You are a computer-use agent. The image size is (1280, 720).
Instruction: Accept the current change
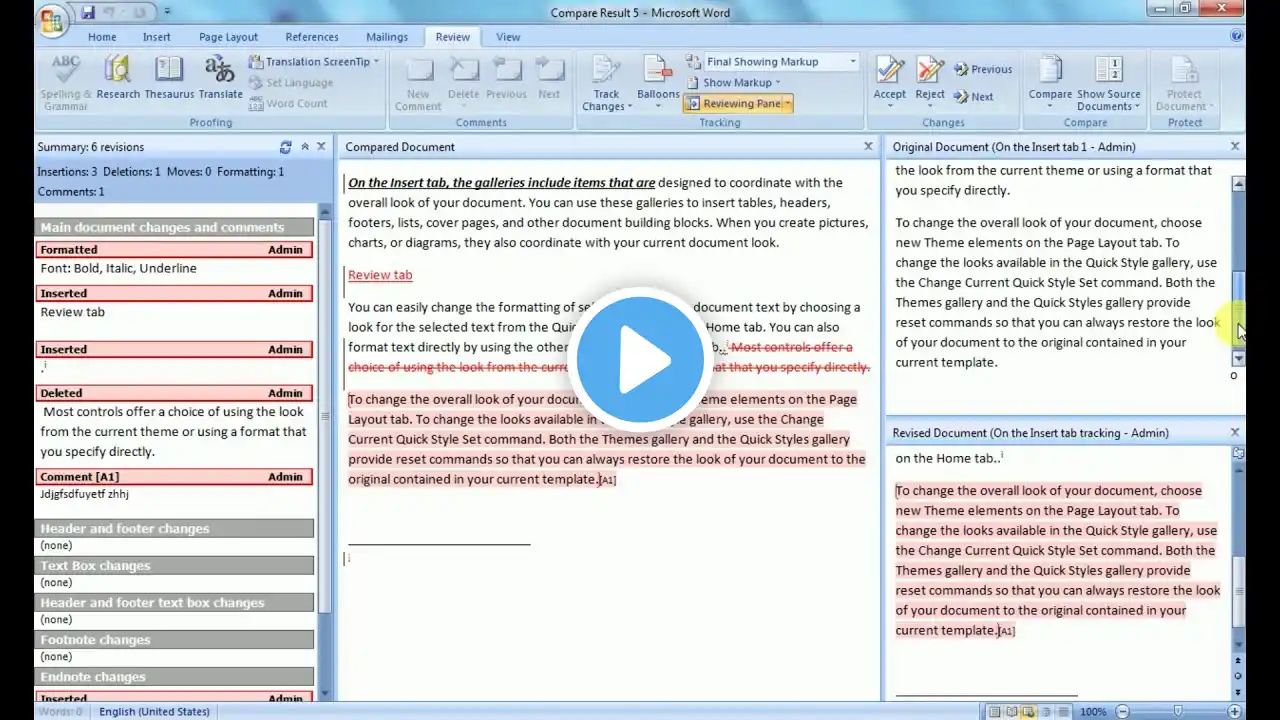tap(889, 80)
